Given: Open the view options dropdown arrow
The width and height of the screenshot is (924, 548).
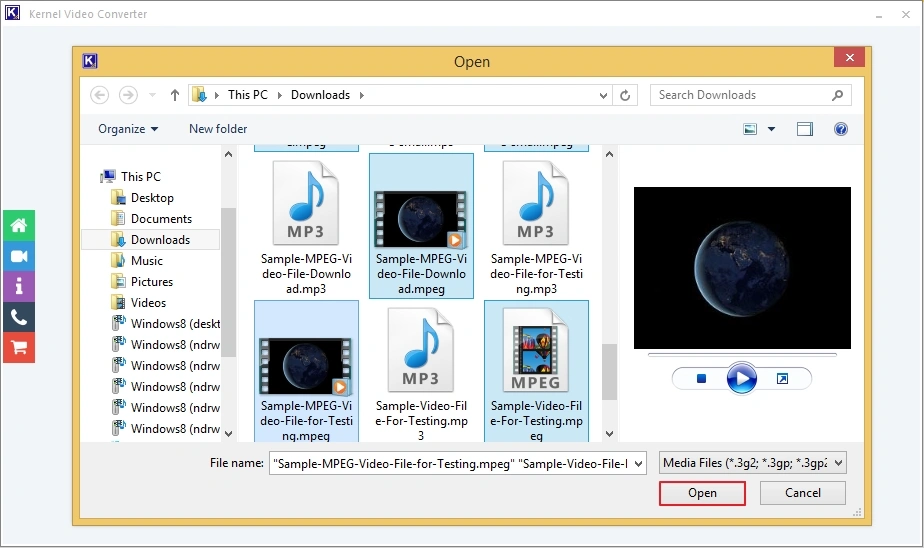Looking at the screenshot, I should (771, 129).
